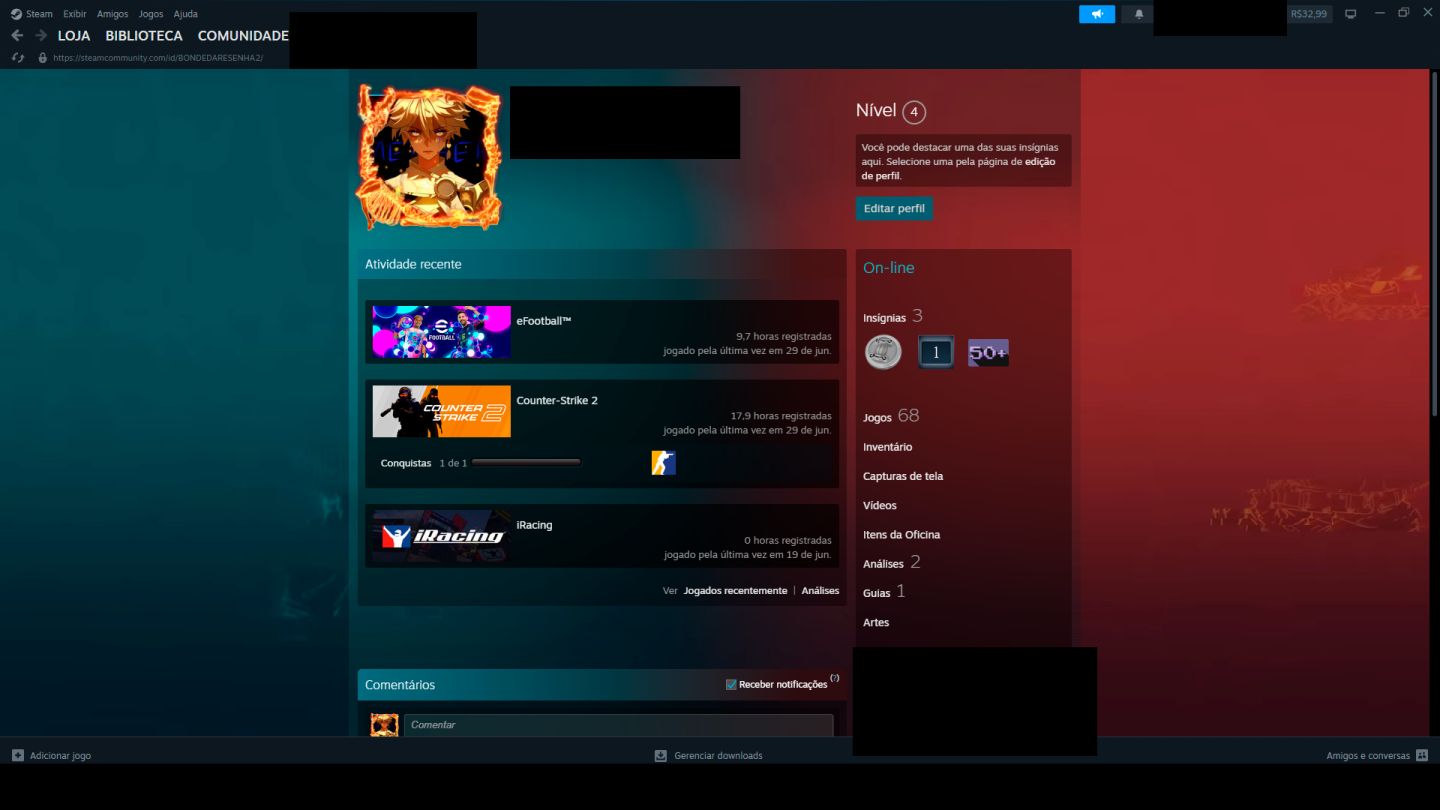Open the Inventário link

pyautogui.click(x=887, y=447)
